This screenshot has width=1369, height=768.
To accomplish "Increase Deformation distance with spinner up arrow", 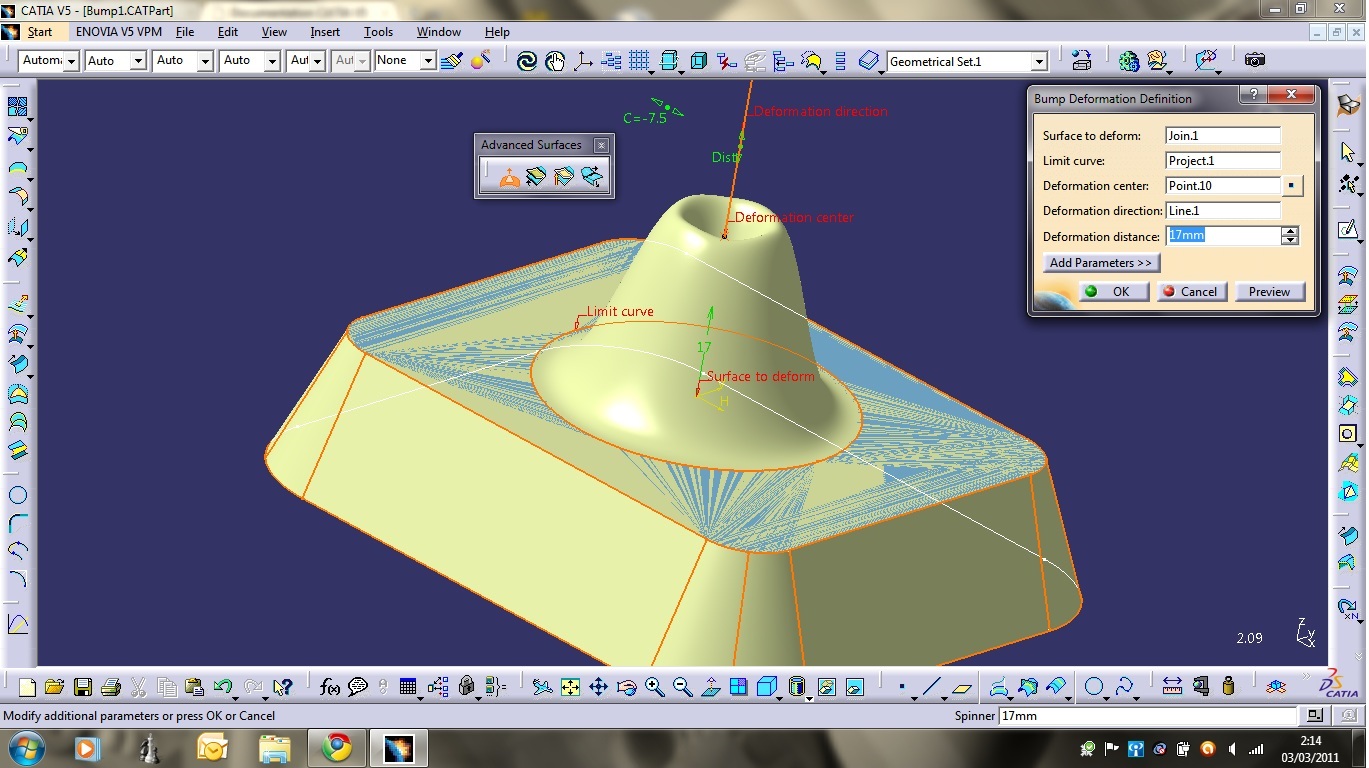I will pos(1290,232).
